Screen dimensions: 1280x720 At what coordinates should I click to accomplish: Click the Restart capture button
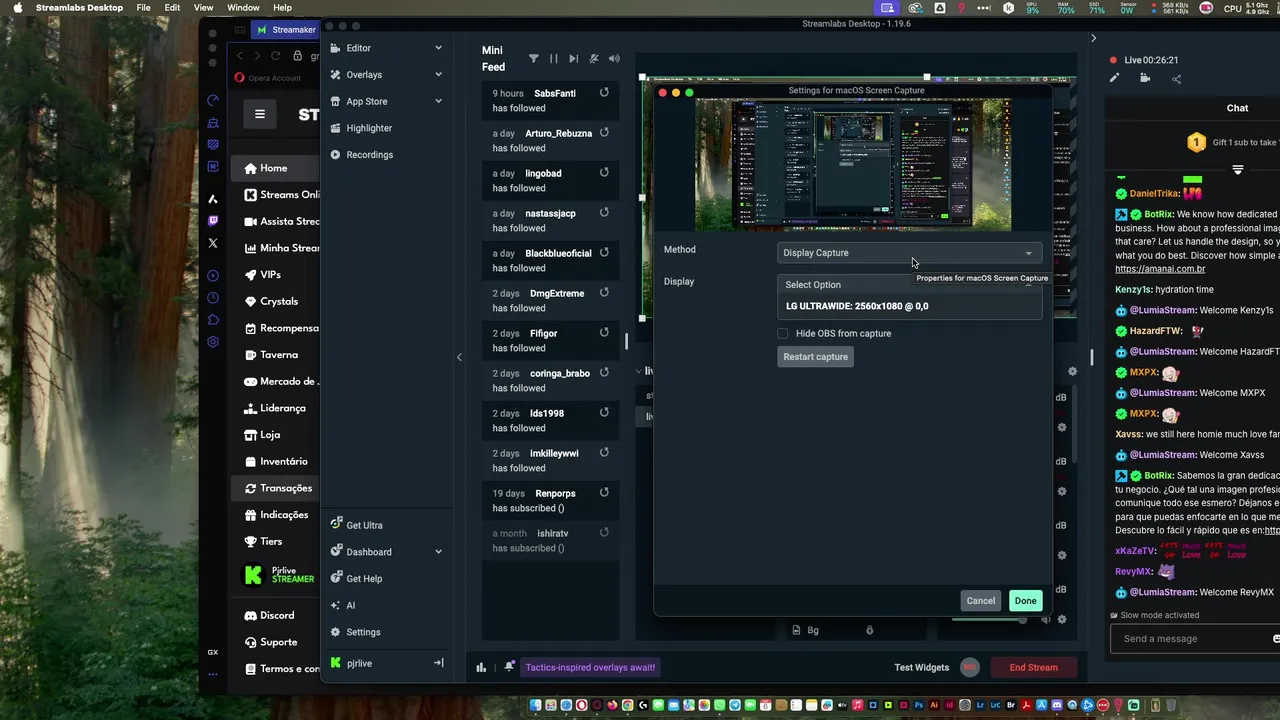coord(816,357)
